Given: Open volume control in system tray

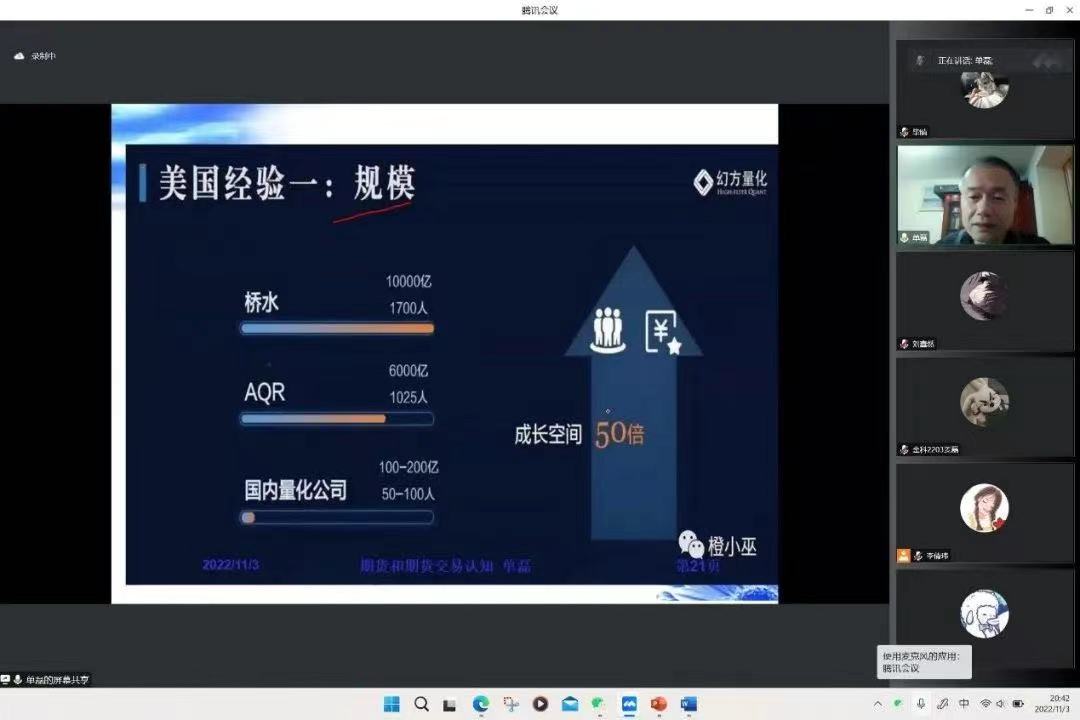Looking at the screenshot, I should coord(1001,704).
